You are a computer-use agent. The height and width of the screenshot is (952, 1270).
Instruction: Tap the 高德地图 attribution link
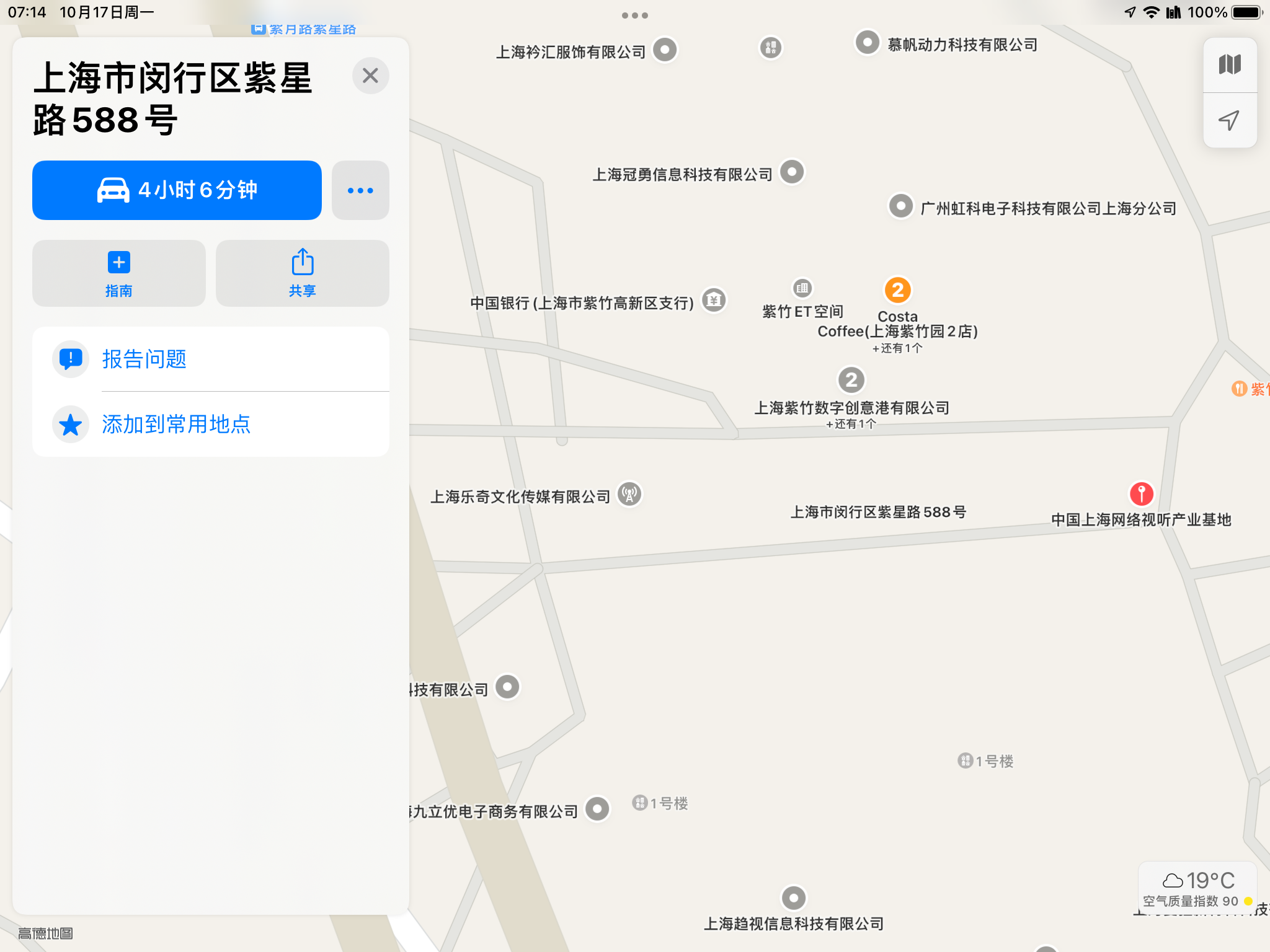[45, 933]
